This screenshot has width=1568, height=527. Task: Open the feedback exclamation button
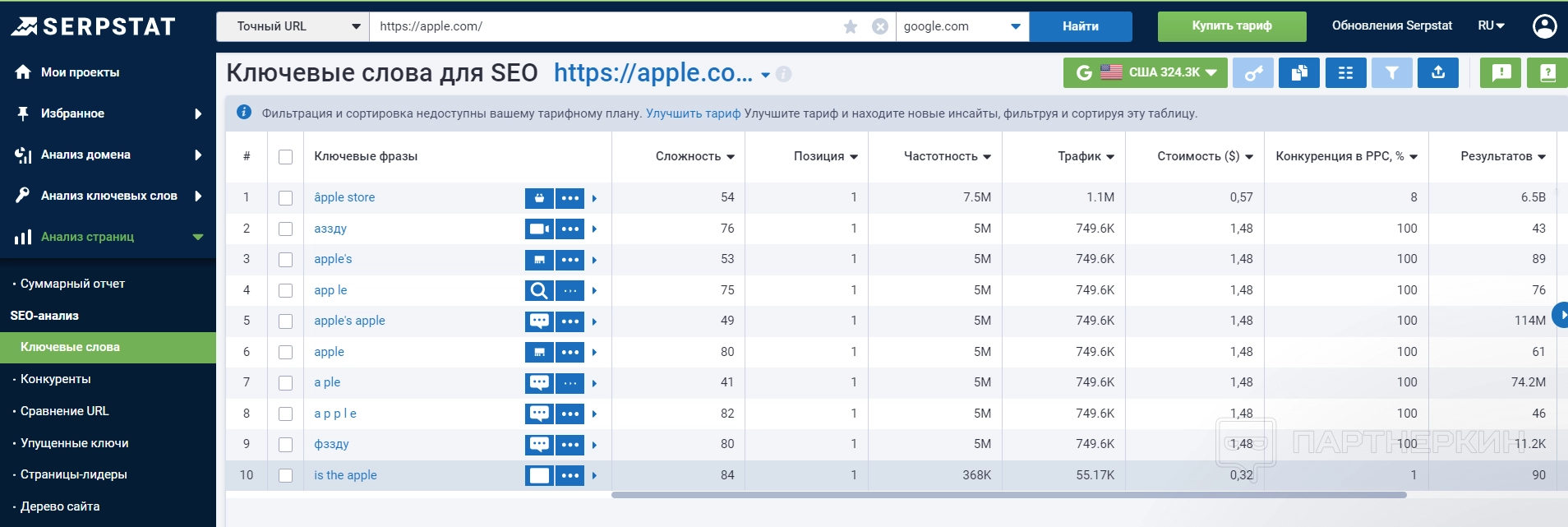1501,72
